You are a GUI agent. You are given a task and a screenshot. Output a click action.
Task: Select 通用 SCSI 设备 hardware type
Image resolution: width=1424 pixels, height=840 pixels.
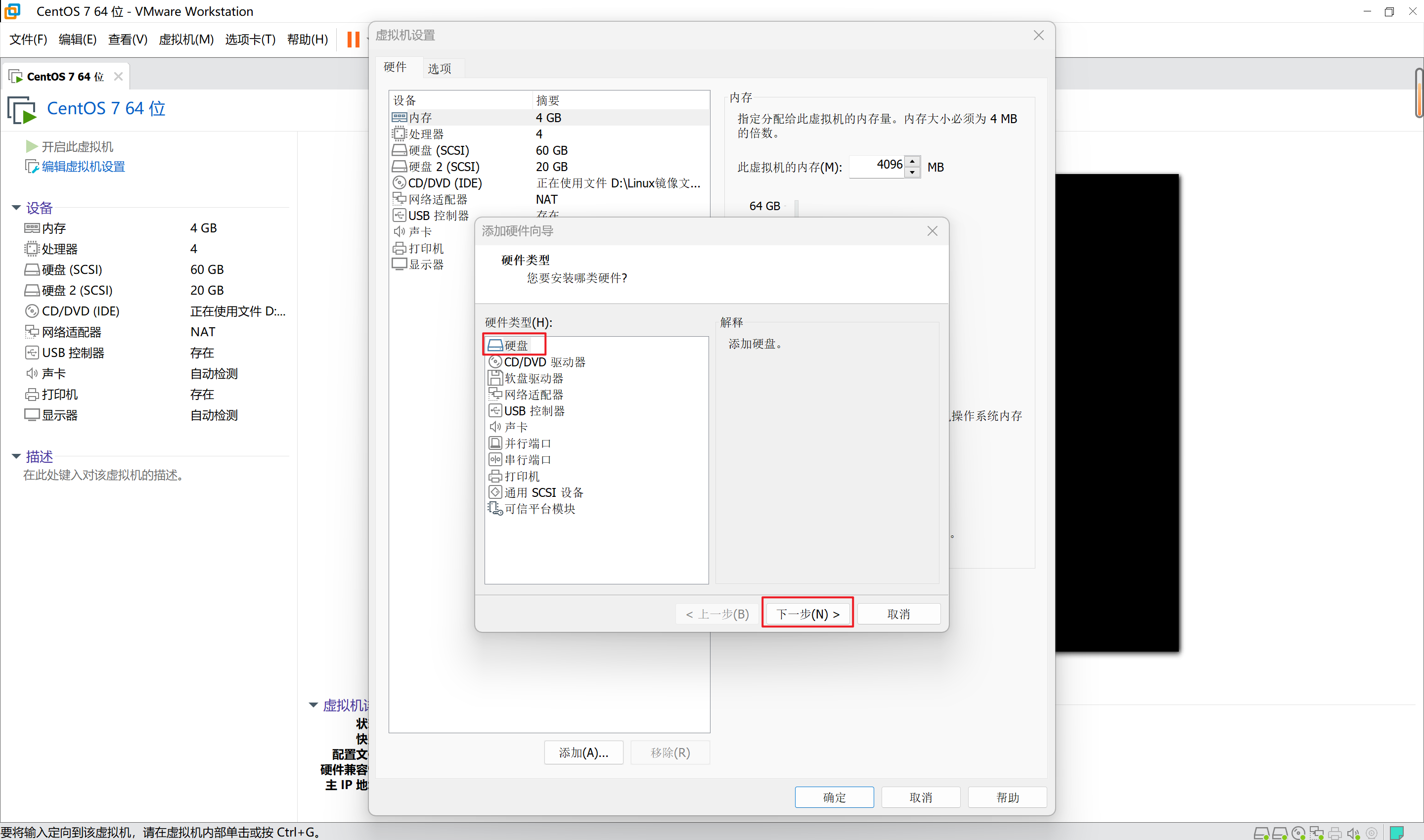[543, 492]
